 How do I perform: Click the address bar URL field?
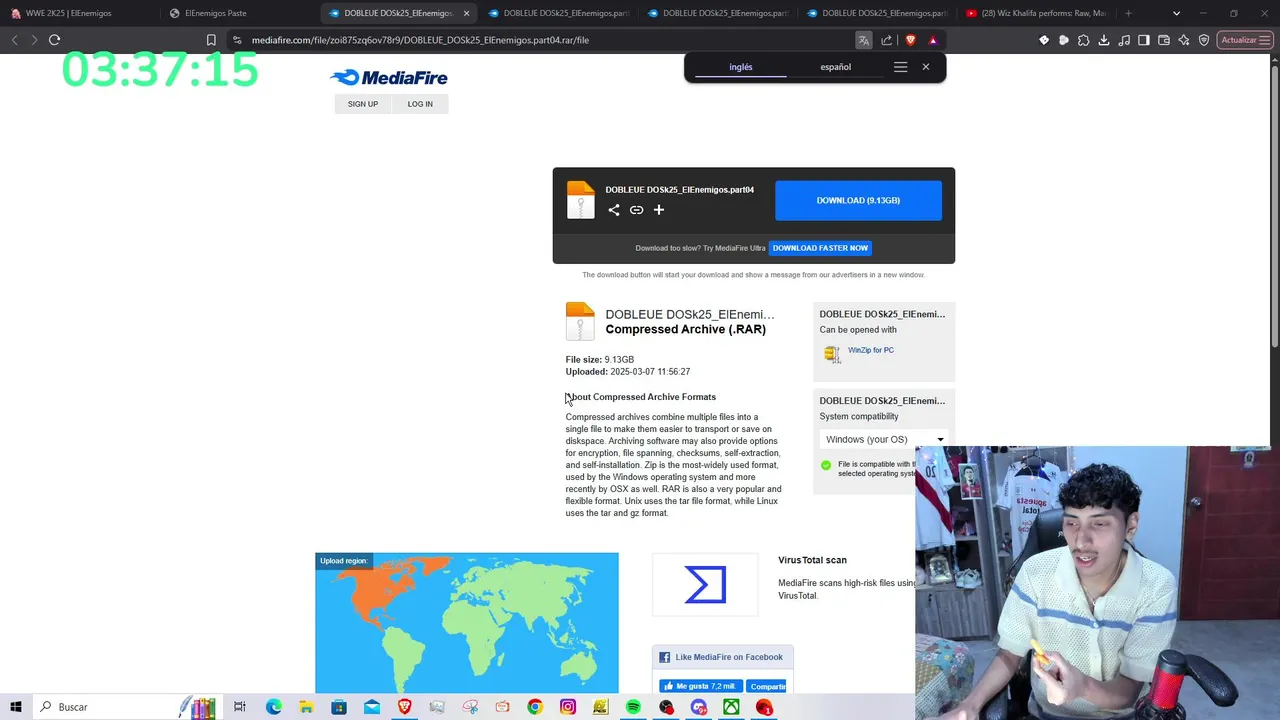[x=540, y=40]
